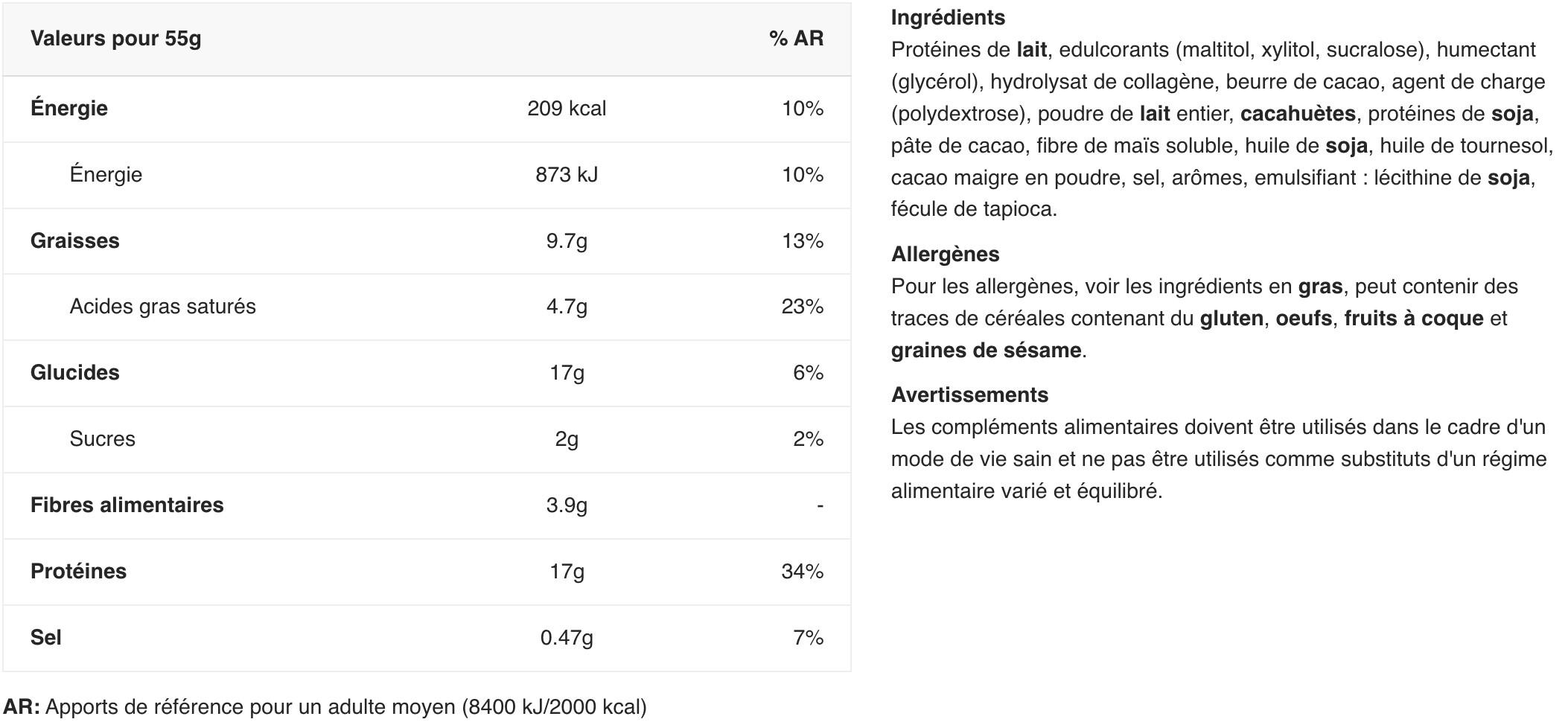1568x725 pixels.
Task: Click the 'Sucres' row label
Action: click(x=102, y=439)
